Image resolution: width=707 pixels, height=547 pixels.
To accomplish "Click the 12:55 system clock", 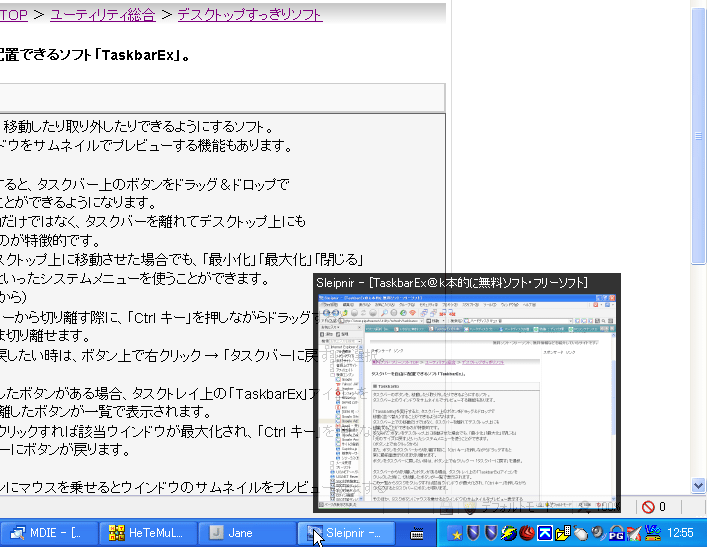I will 680,533.
